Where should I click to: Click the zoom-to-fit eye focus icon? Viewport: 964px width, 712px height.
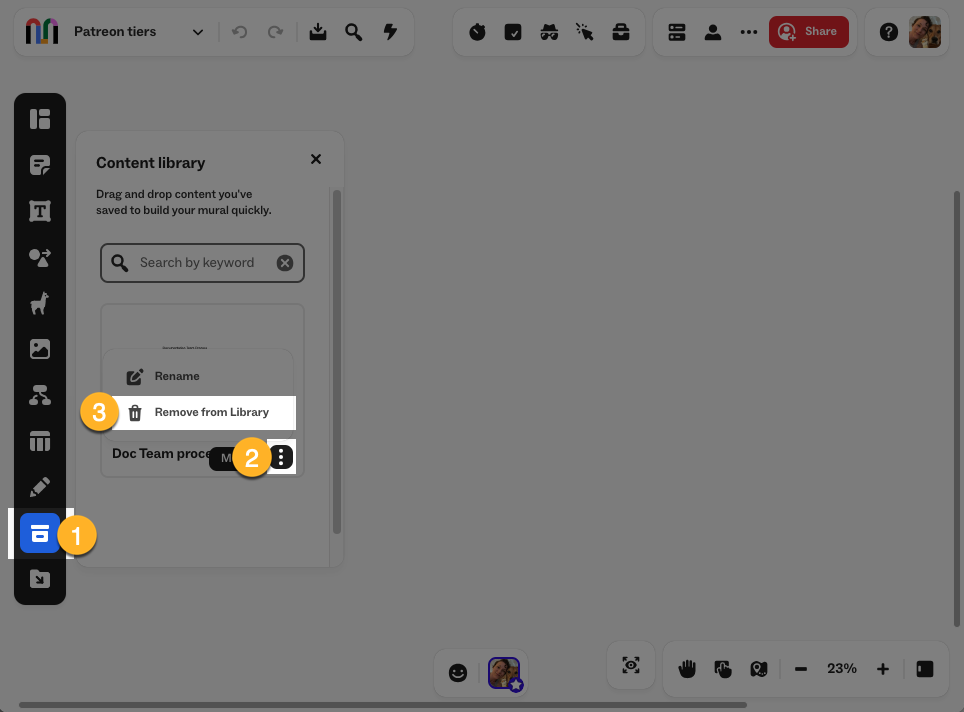631,665
